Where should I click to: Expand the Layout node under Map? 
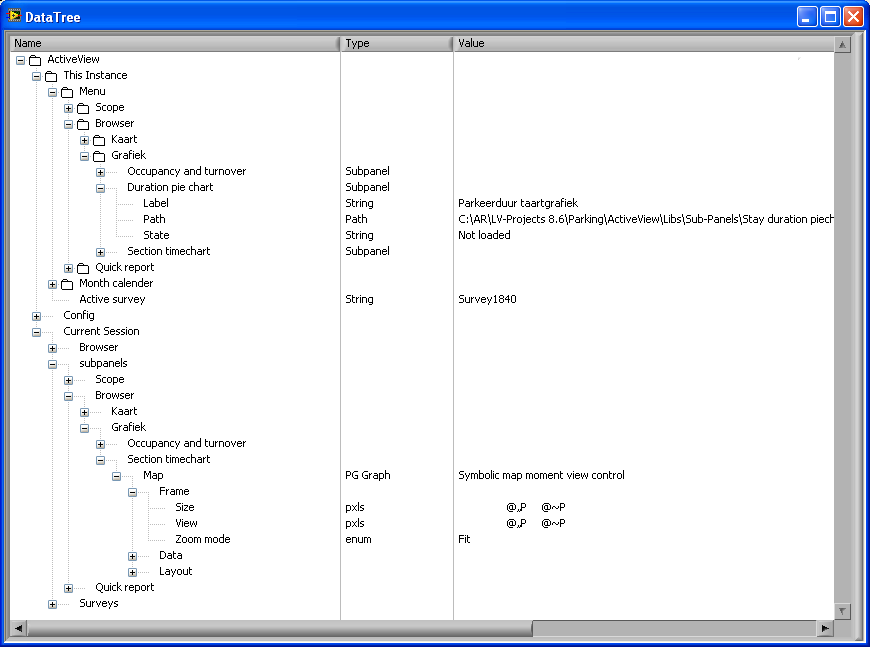coord(133,572)
